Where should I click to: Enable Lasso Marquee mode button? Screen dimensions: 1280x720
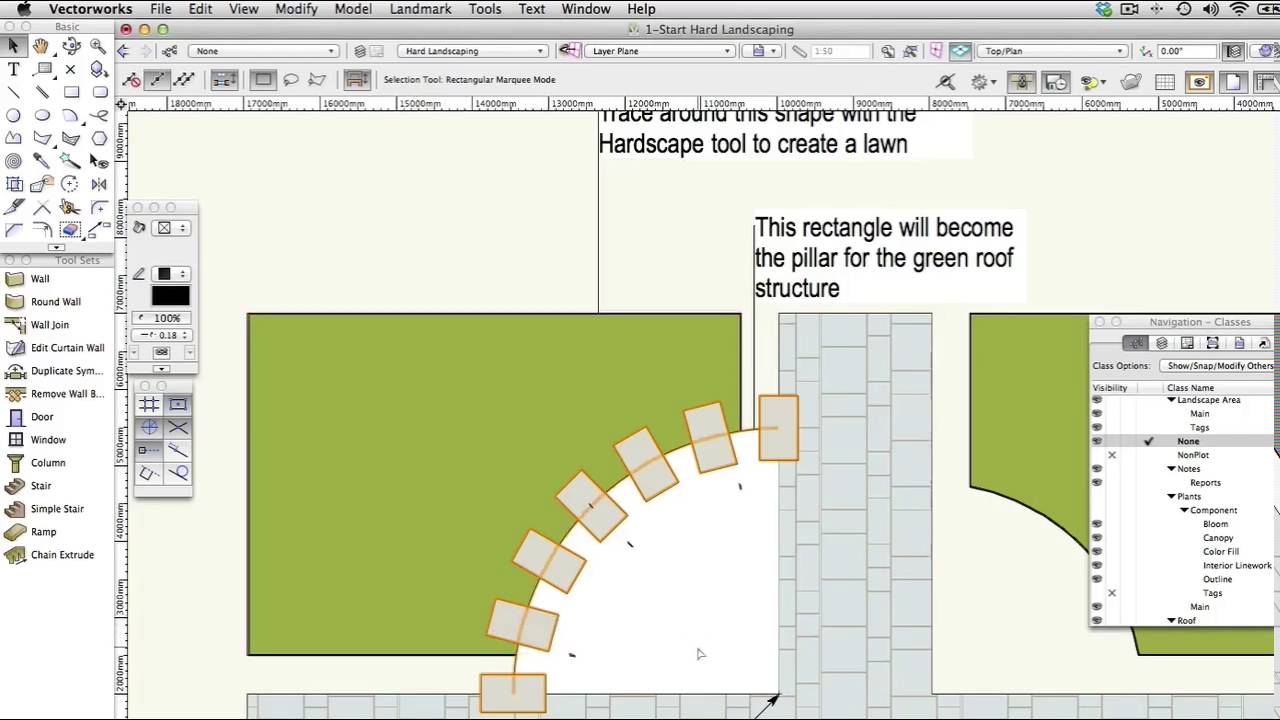click(291, 80)
